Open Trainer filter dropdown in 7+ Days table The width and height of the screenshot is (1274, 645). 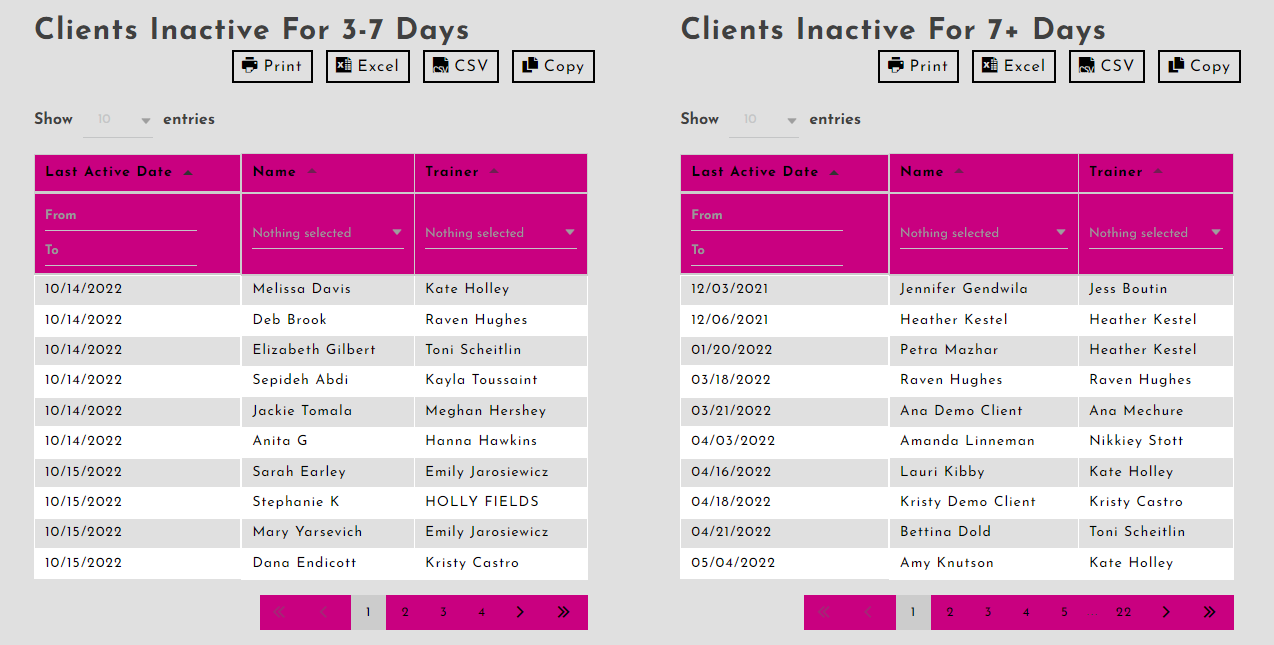pos(1155,233)
